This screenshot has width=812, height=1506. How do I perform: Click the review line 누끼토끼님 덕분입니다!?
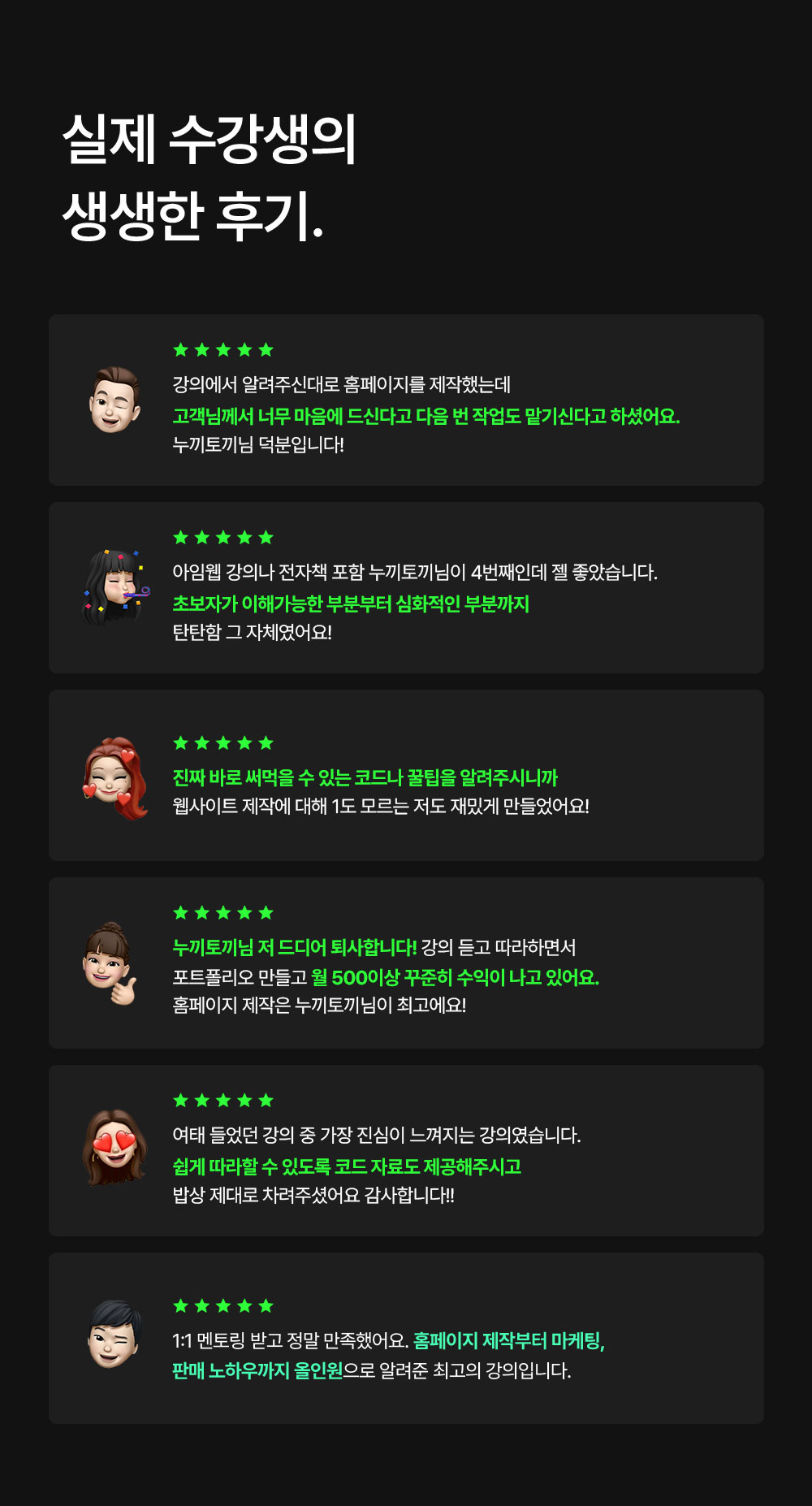258,445
